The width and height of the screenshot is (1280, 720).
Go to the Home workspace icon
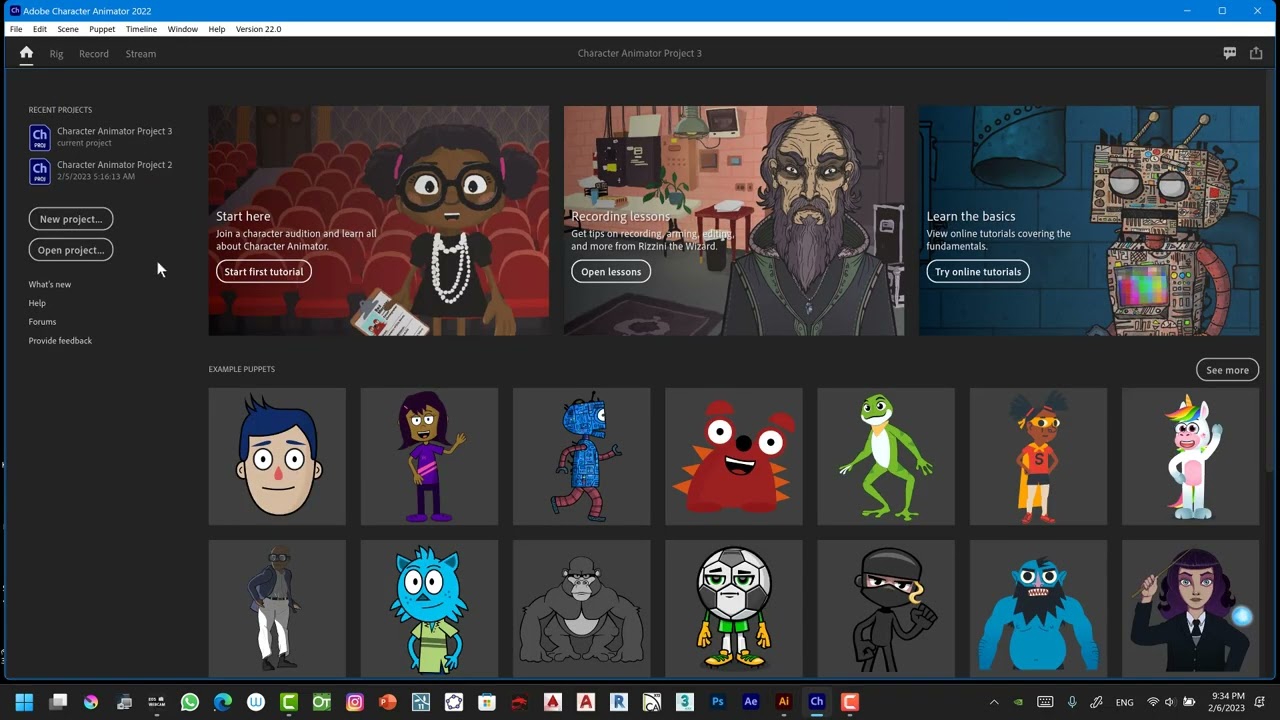(26, 53)
